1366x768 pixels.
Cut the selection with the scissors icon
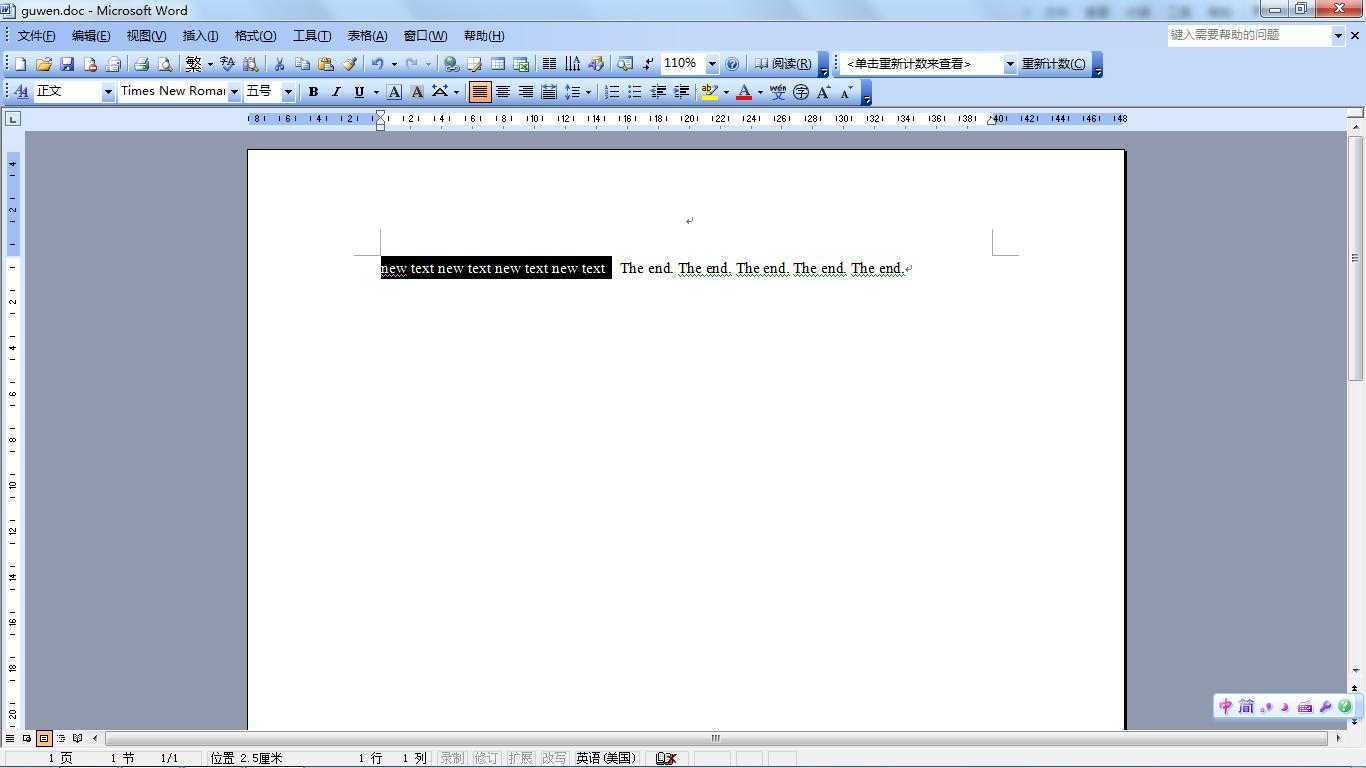pyautogui.click(x=279, y=64)
